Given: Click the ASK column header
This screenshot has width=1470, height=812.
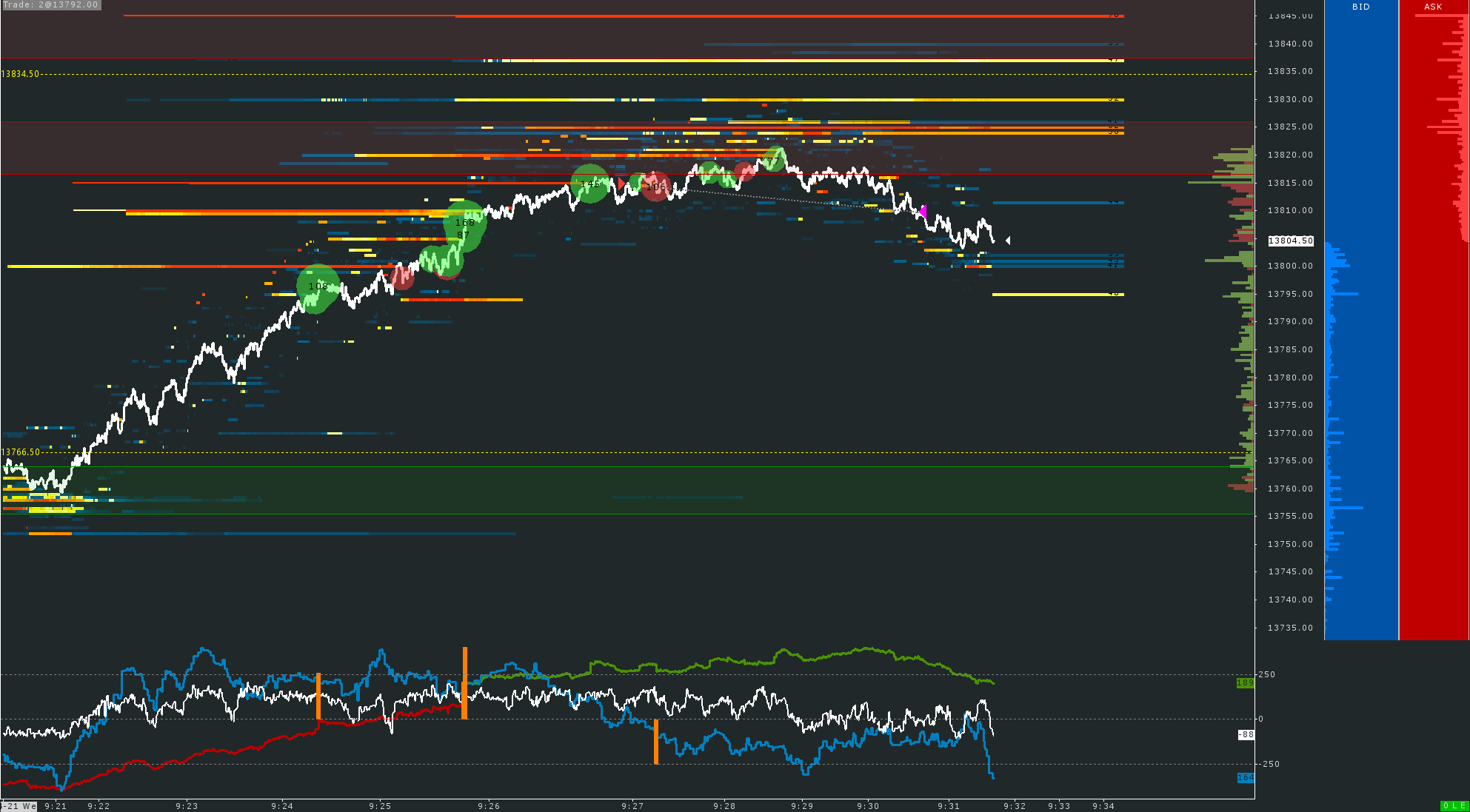Looking at the screenshot, I should 1433,7.
